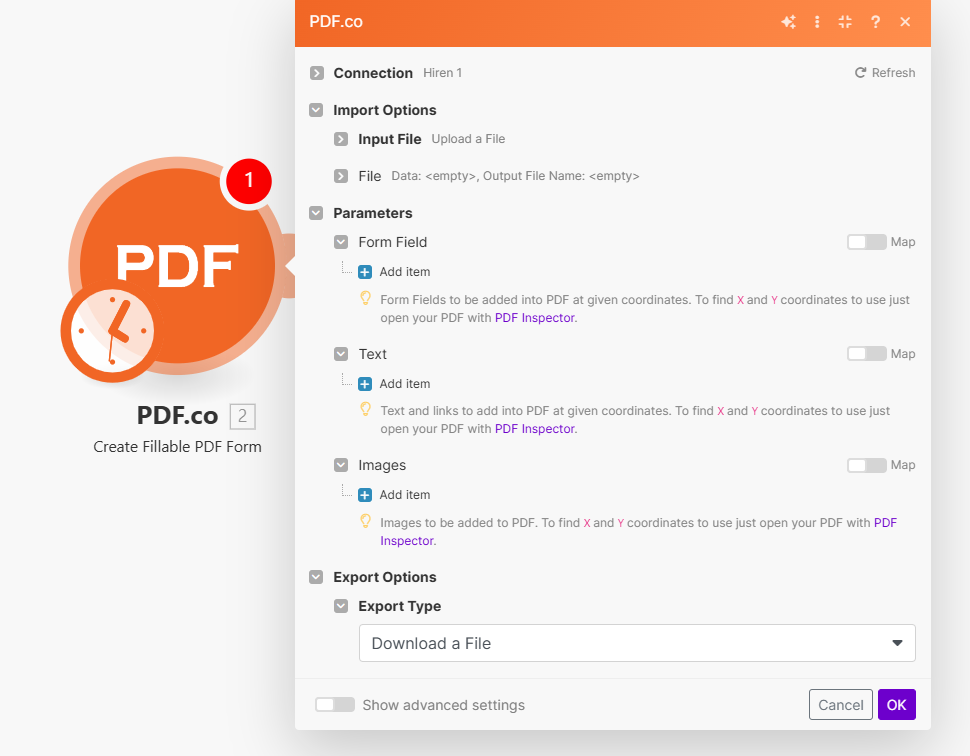Add item plus icon under Form Field
The image size is (970, 756).
[365, 272]
